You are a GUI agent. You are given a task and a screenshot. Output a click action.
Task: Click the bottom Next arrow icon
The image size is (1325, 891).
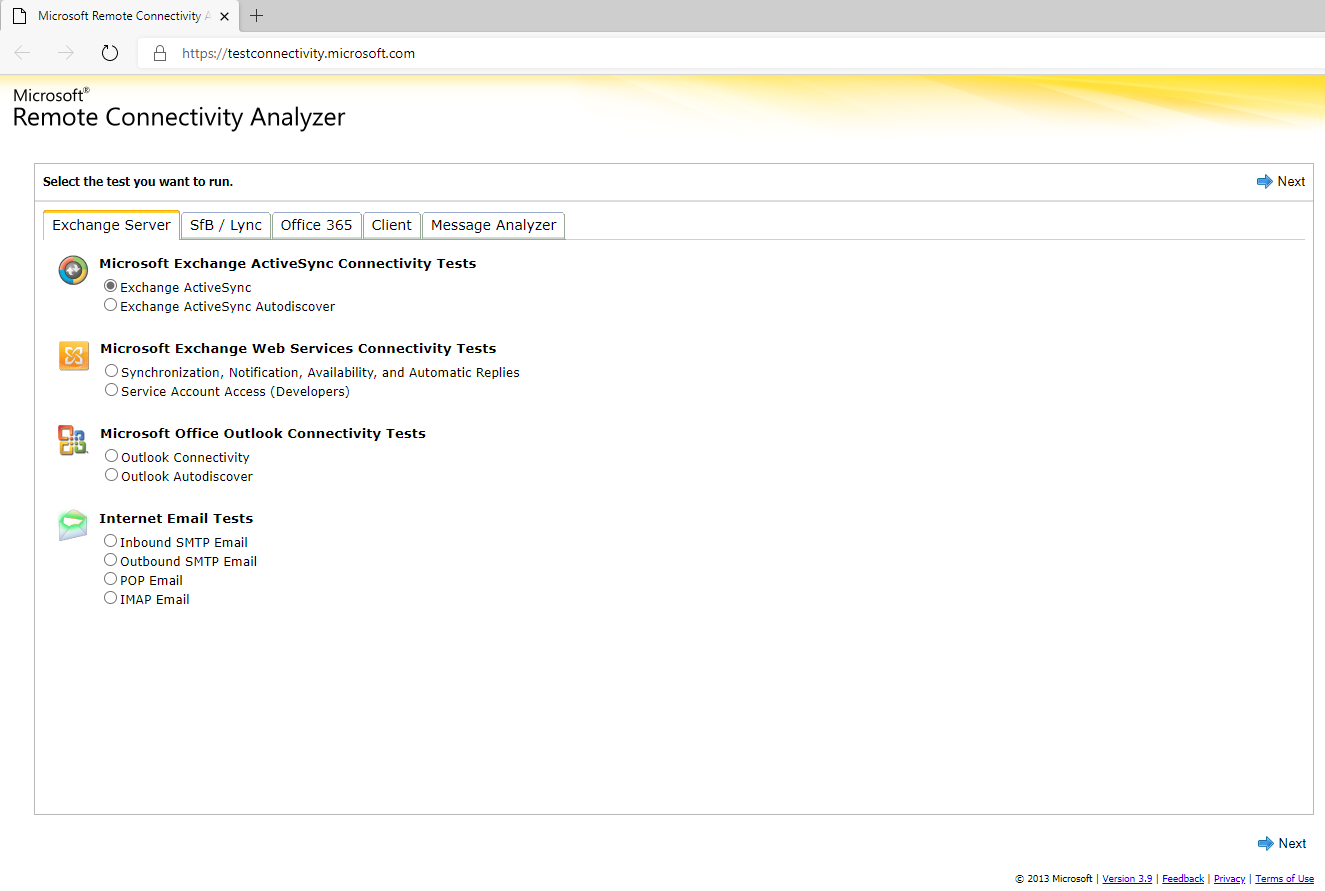(1266, 843)
